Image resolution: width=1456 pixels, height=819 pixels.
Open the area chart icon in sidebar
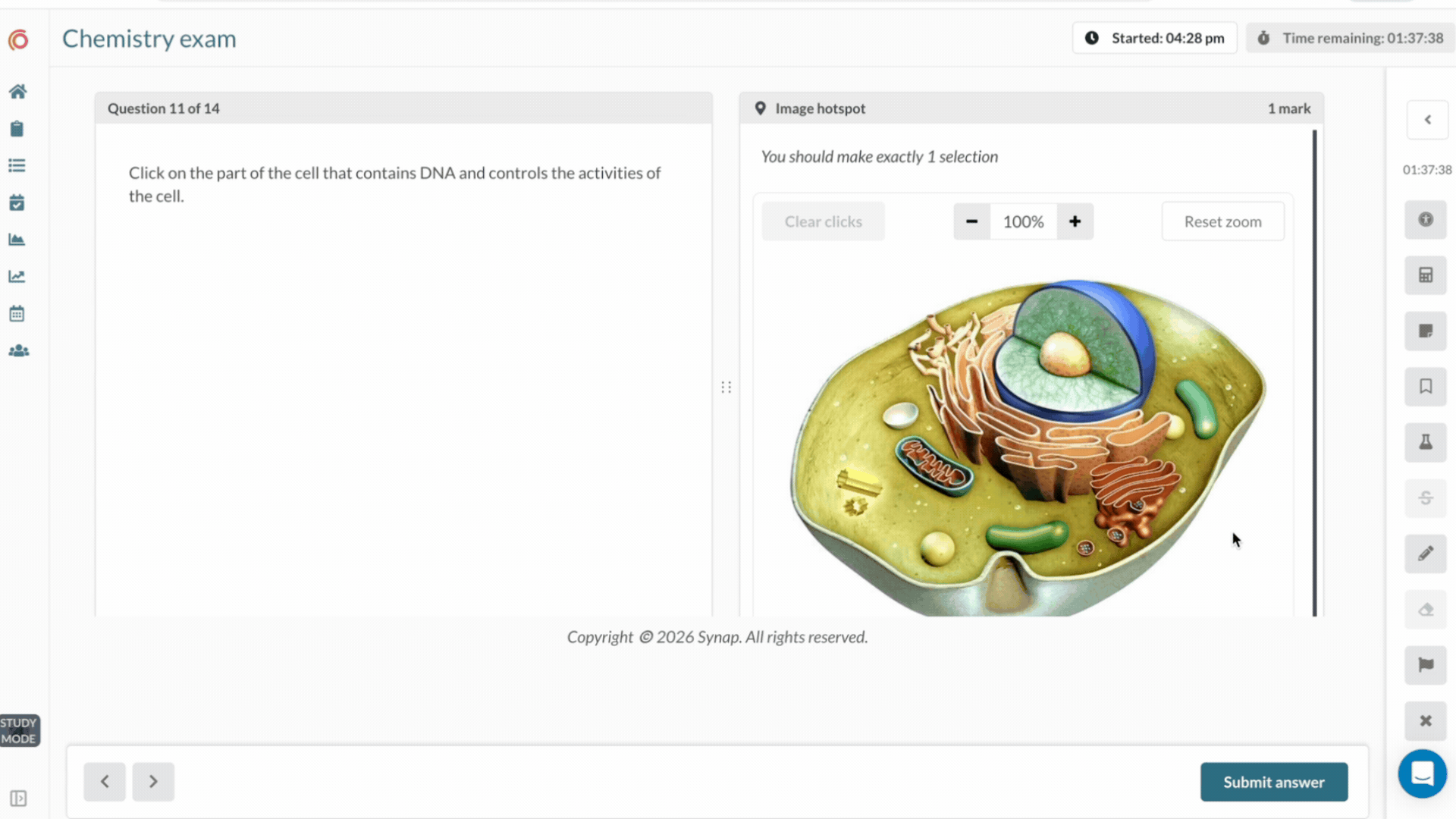point(17,240)
